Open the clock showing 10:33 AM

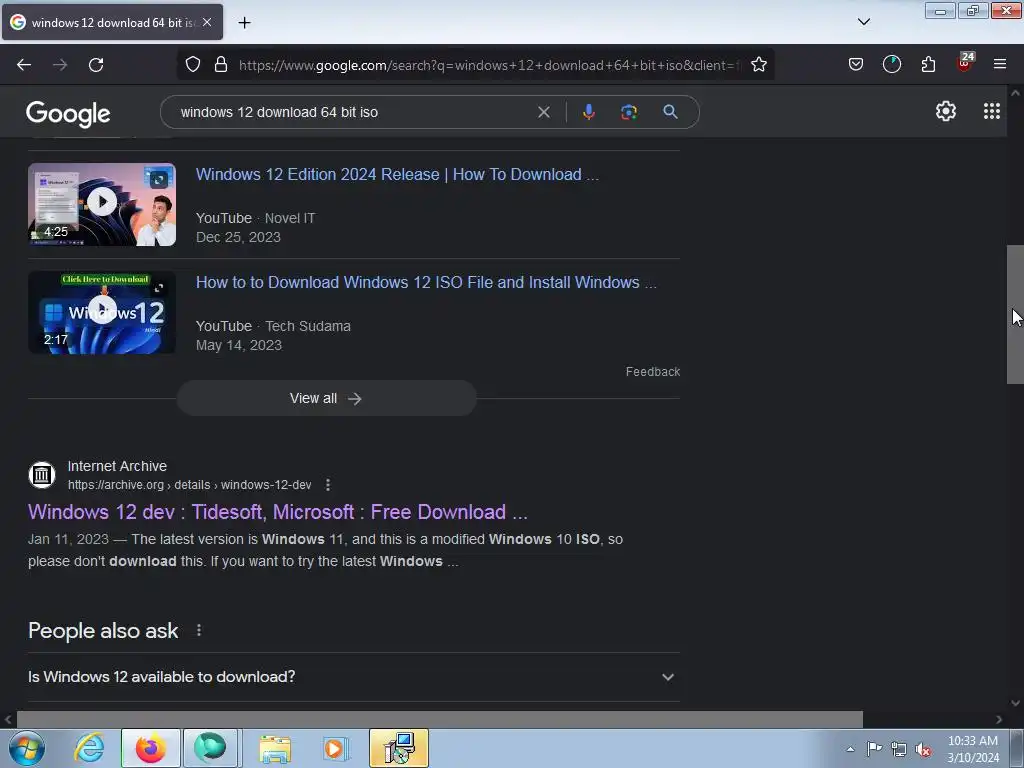click(973, 749)
